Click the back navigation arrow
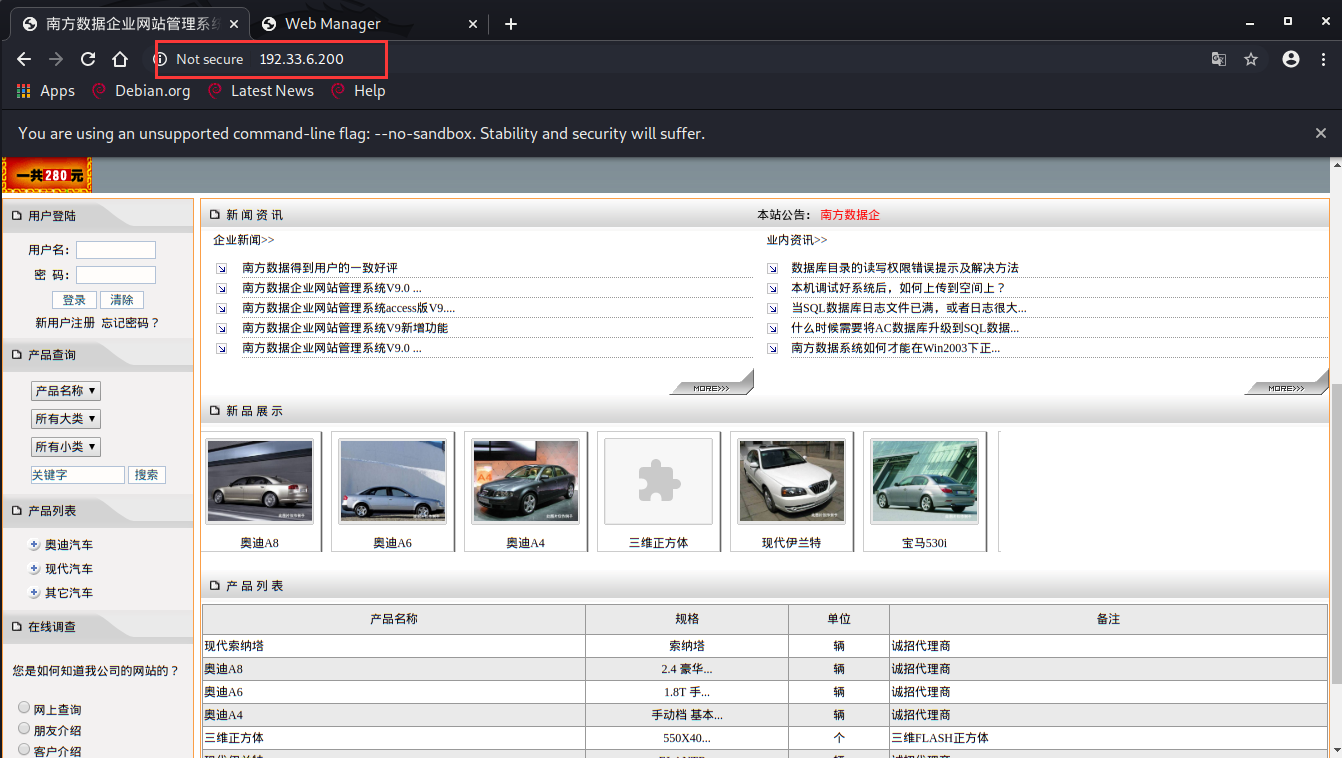The width and height of the screenshot is (1342, 758). (x=24, y=59)
